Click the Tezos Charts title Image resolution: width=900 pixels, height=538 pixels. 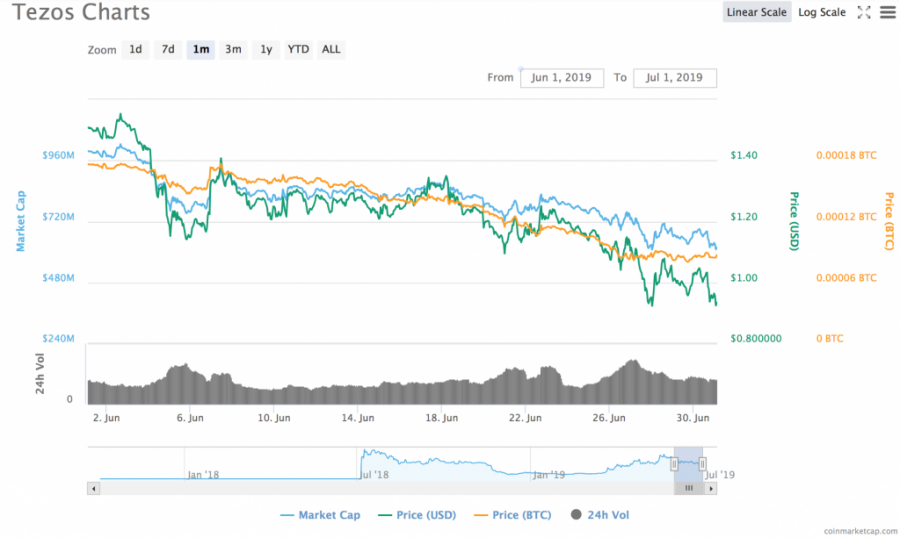tap(81, 12)
